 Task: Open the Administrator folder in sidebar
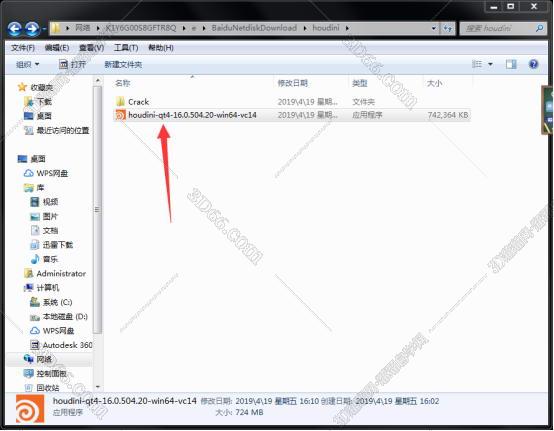pos(61,273)
